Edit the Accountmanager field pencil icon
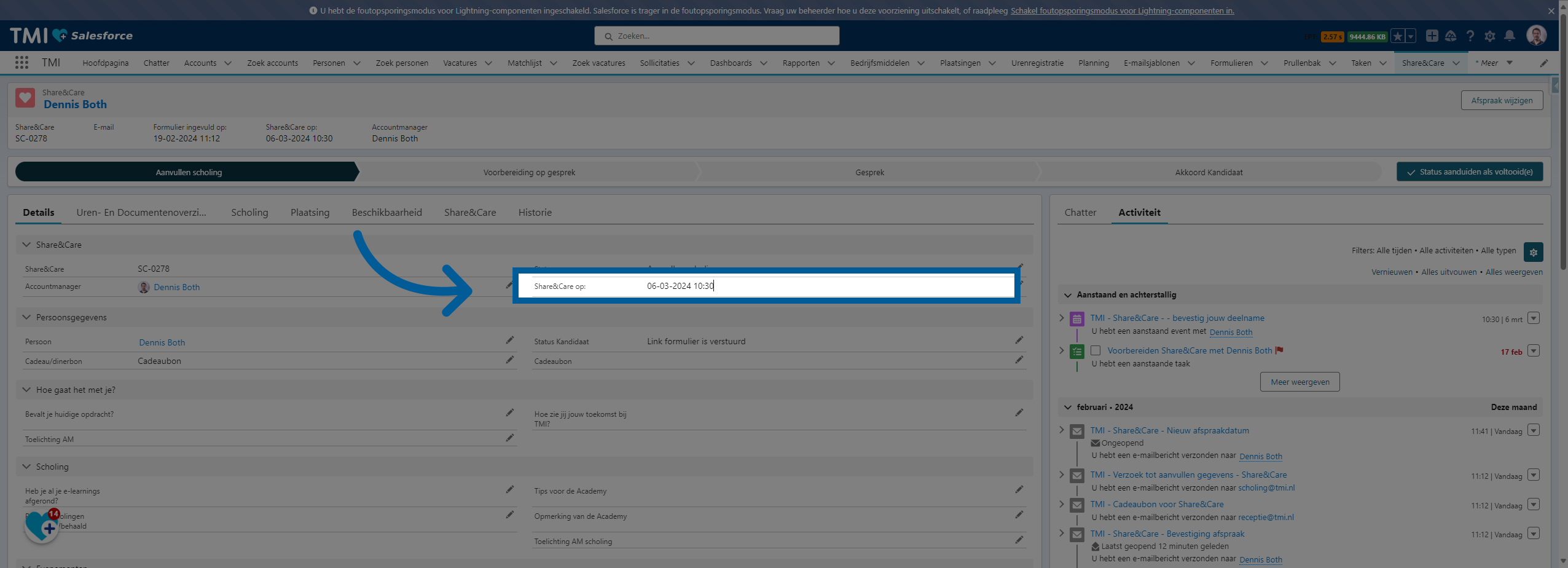The image size is (1568, 568). coord(509,285)
